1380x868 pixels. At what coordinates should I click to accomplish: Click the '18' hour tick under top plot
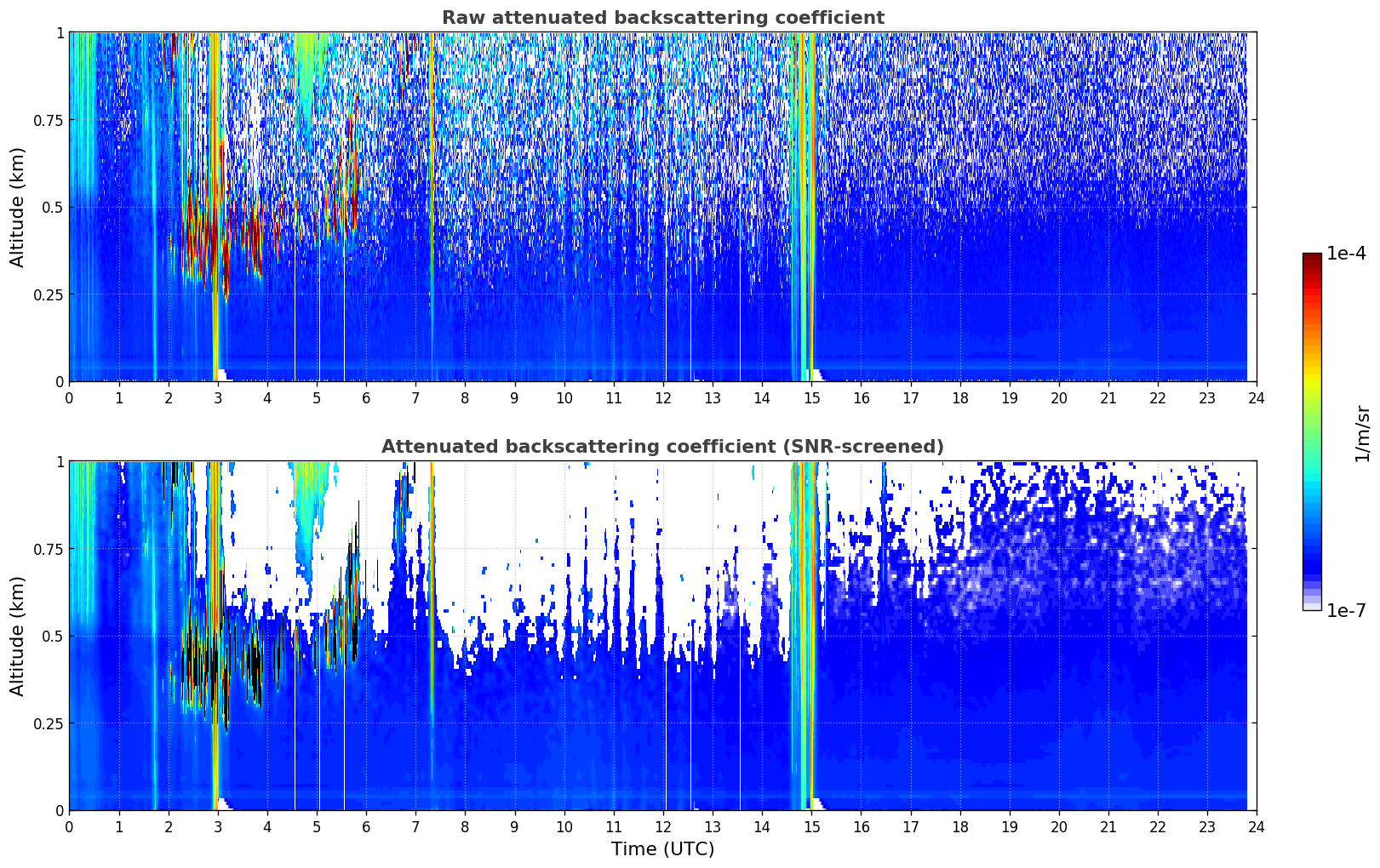(960, 397)
